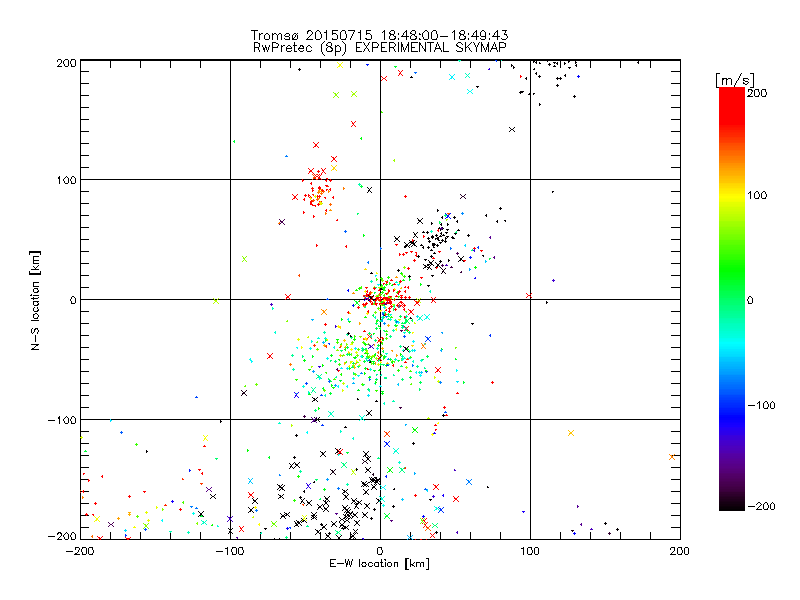The width and height of the screenshot is (800, 600).
Task: Click the N-S axis tick label '200'
Action: pos(66,63)
